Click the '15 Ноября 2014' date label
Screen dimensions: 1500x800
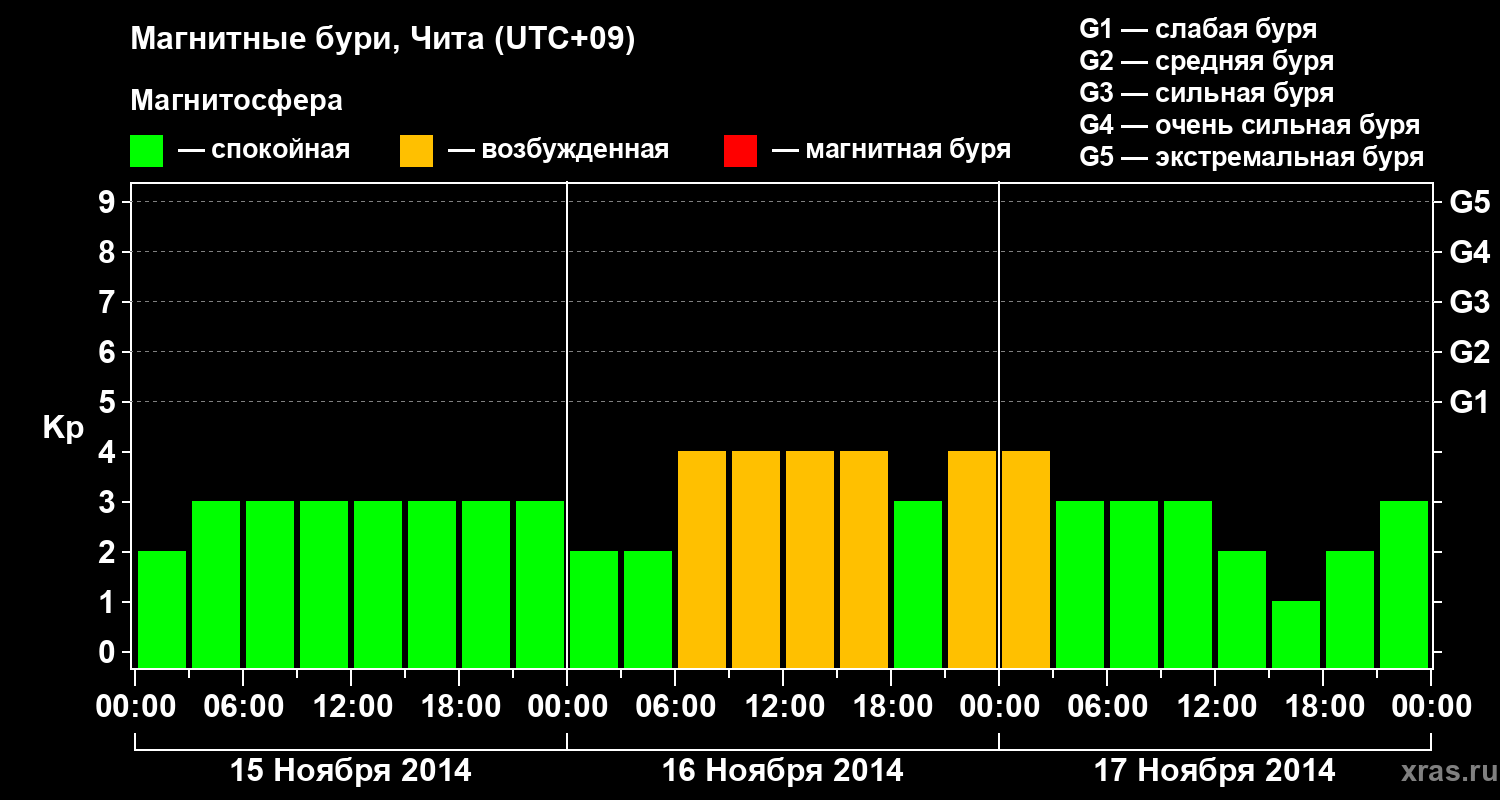(x=351, y=771)
